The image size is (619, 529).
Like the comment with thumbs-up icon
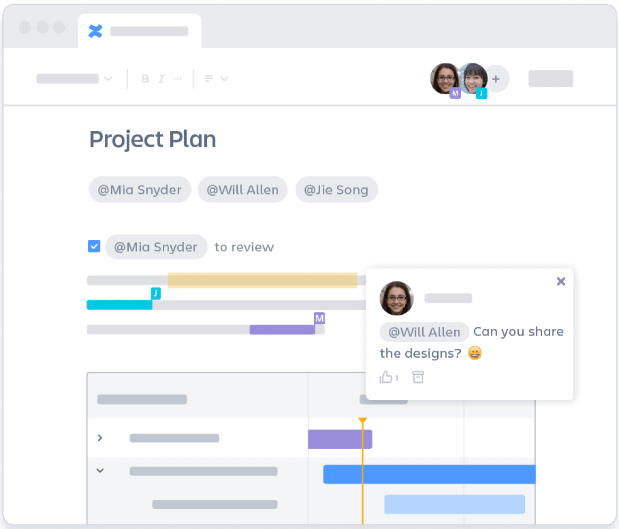point(388,377)
